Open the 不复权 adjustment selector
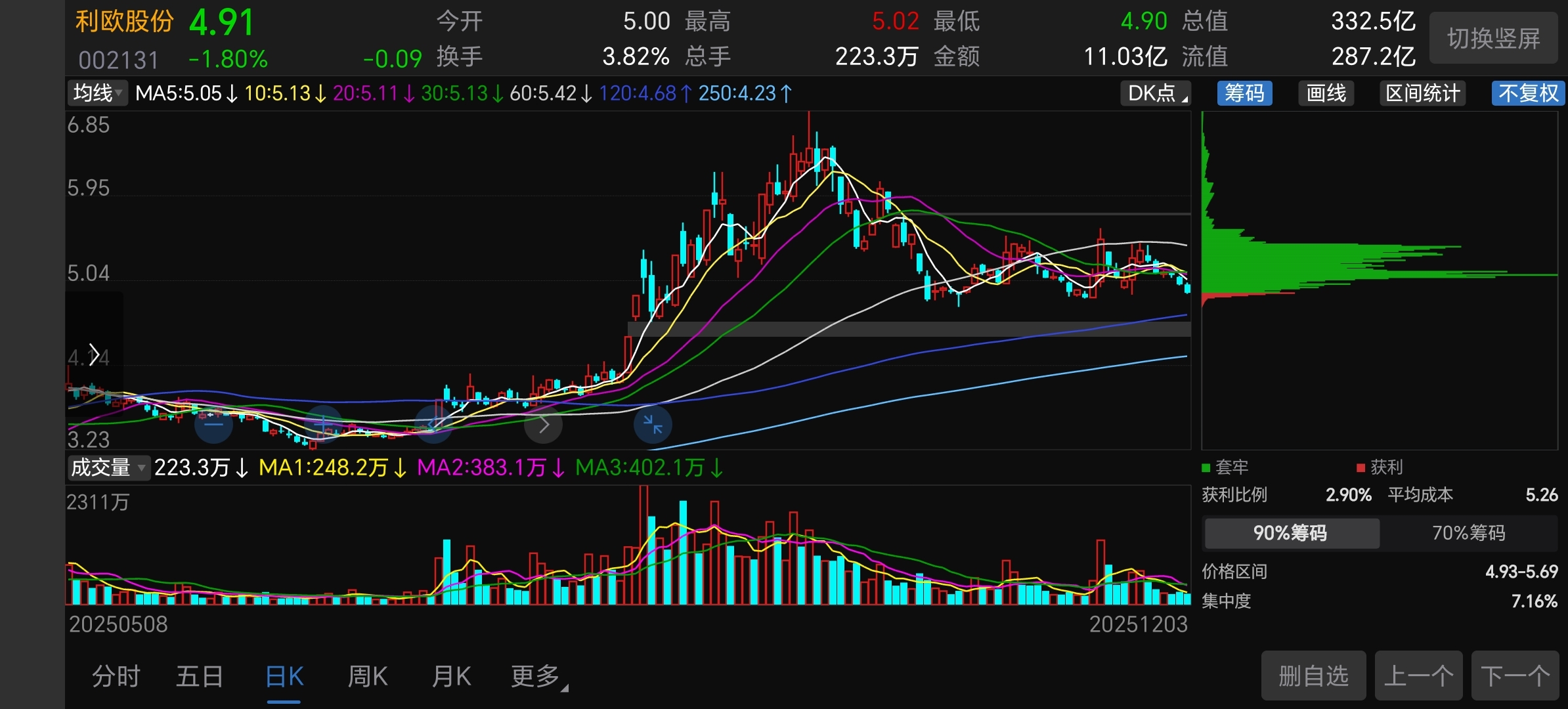Screen dimensions: 1568x709 (x=1528, y=93)
